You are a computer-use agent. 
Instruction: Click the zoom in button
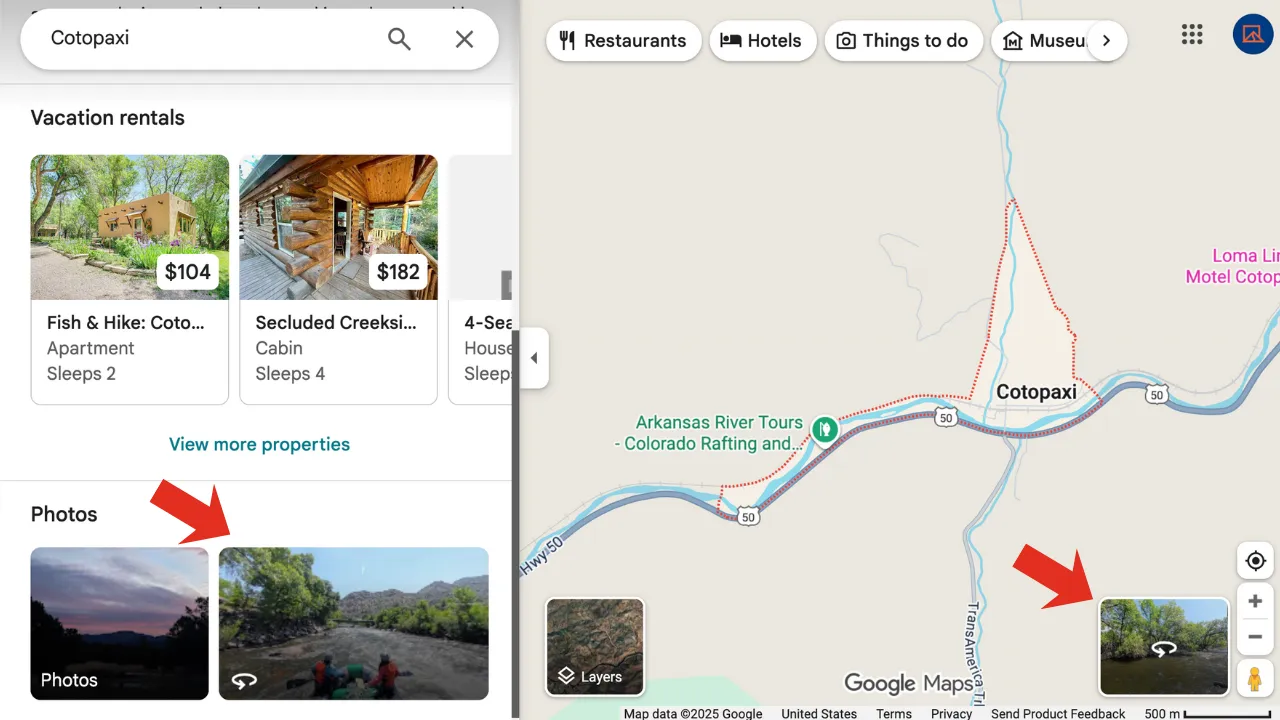pos(1254,601)
